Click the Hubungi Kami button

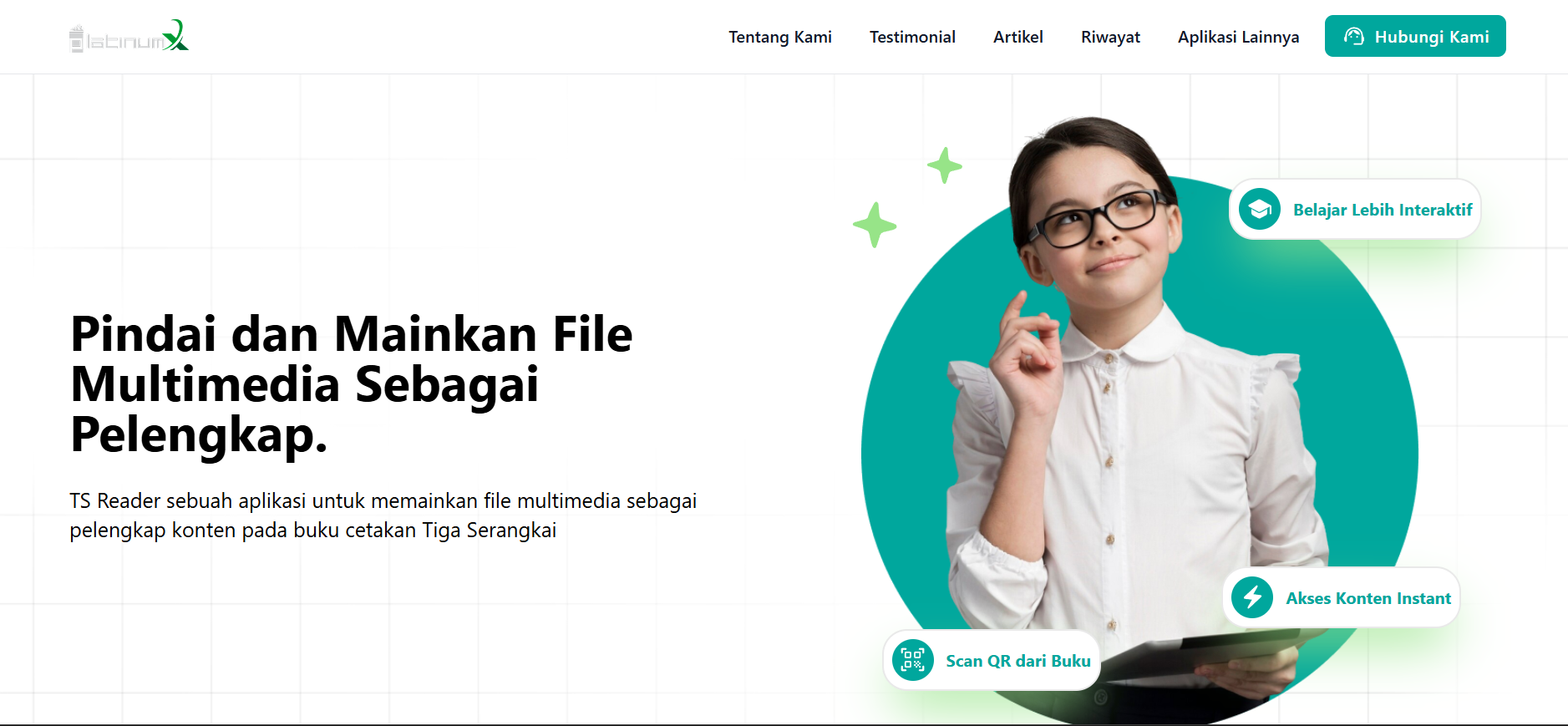point(1415,36)
